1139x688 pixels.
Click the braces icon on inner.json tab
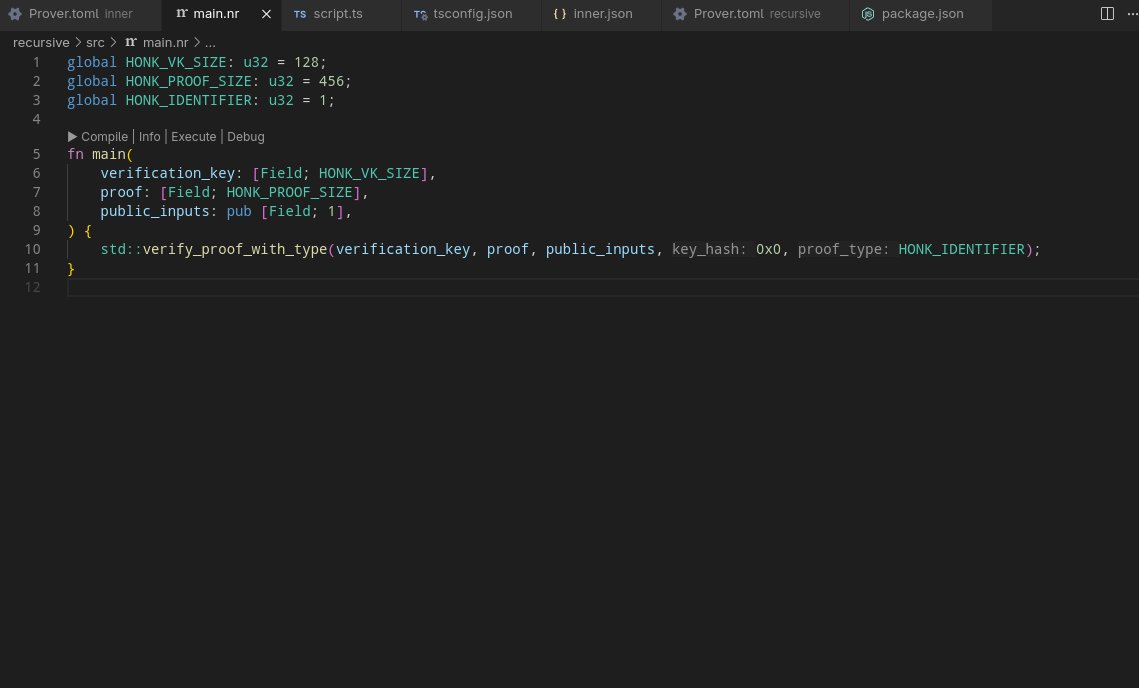tap(560, 14)
